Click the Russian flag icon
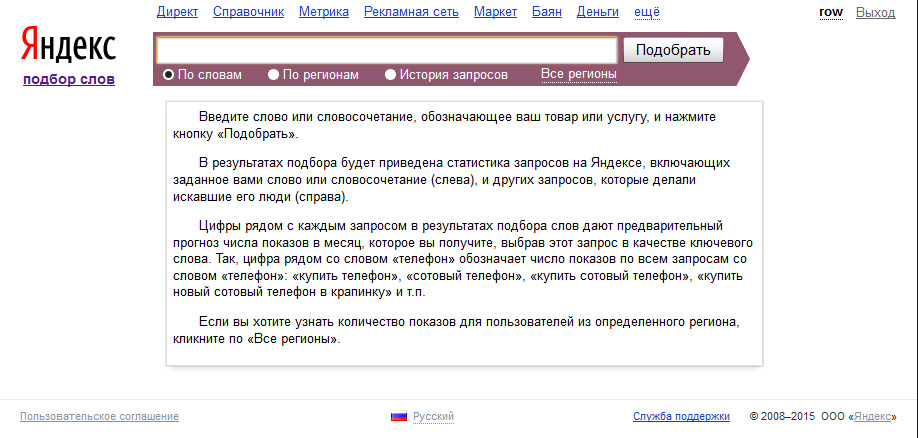This screenshot has height=438, width=918. (x=399, y=417)
